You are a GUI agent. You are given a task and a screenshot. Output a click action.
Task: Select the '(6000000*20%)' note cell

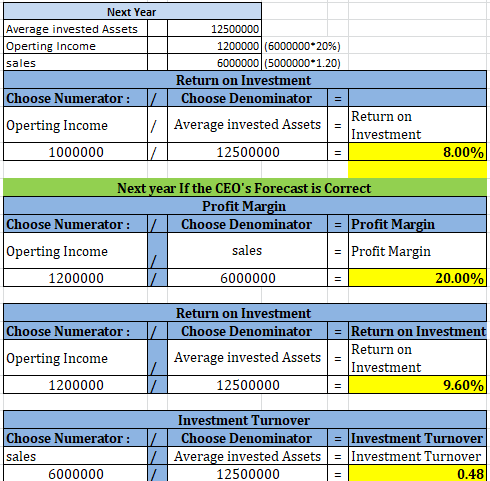[x=302, y=46]
